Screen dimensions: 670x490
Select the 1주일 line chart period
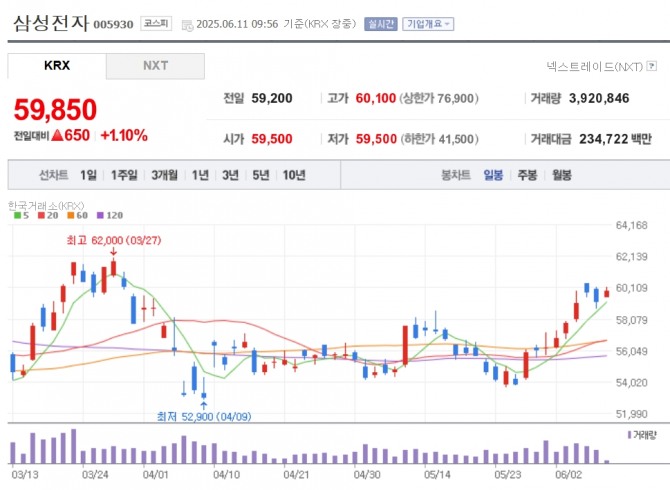(124, 175)
